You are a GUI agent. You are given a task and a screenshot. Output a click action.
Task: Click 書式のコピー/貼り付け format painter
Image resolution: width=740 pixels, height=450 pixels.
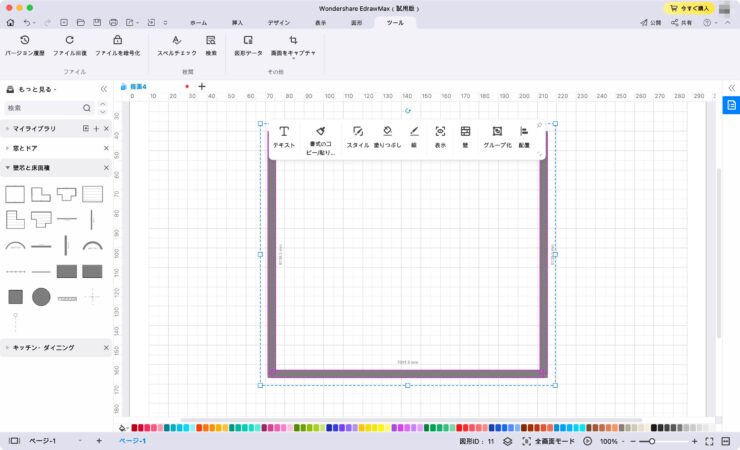click(320, 140)
